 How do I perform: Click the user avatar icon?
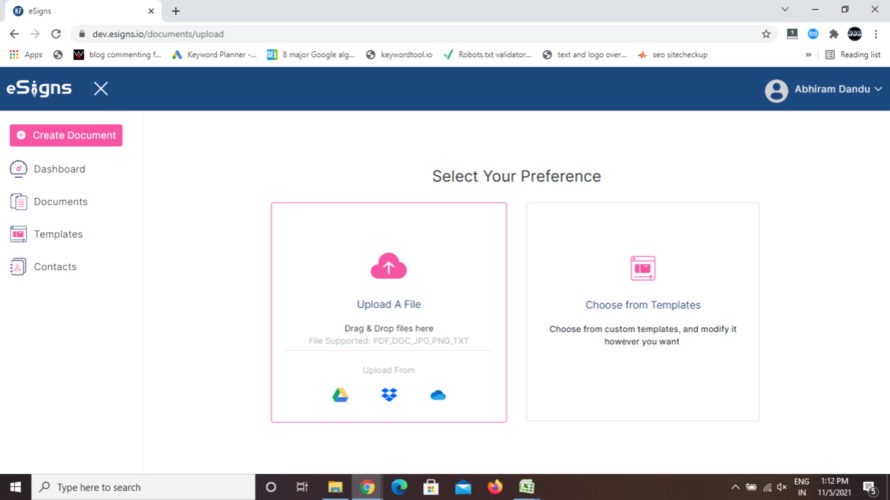(776, 90)
